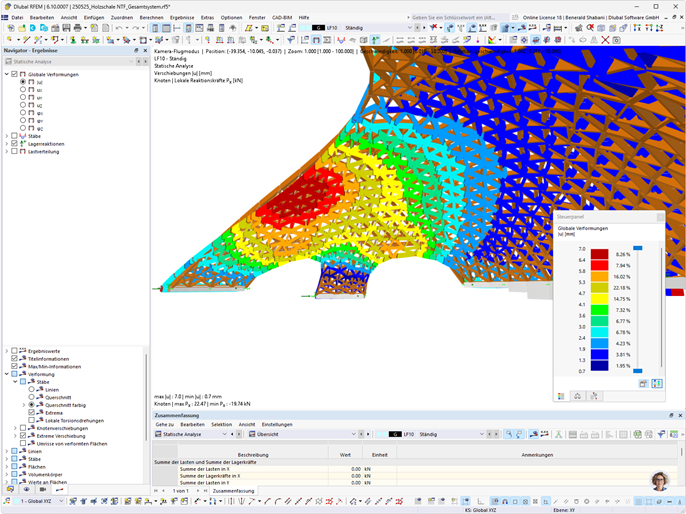Click the Undo arrow icon
This screenshot has width=686, height=514.
click(x=119, y=28)
